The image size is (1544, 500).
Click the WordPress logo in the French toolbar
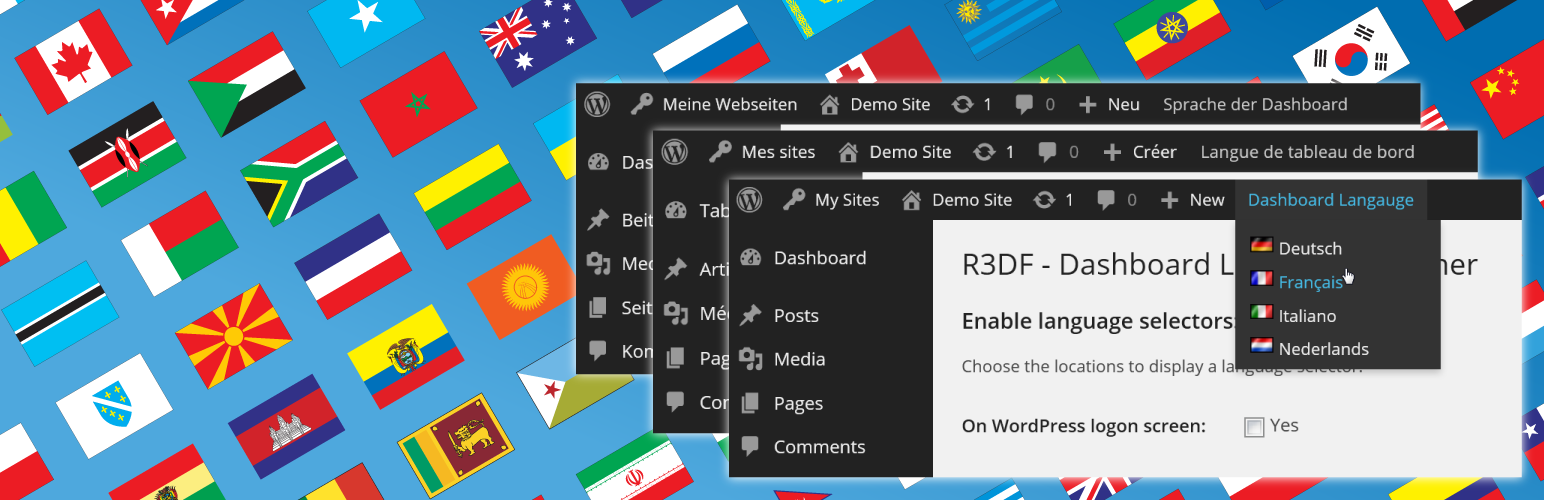675,152
